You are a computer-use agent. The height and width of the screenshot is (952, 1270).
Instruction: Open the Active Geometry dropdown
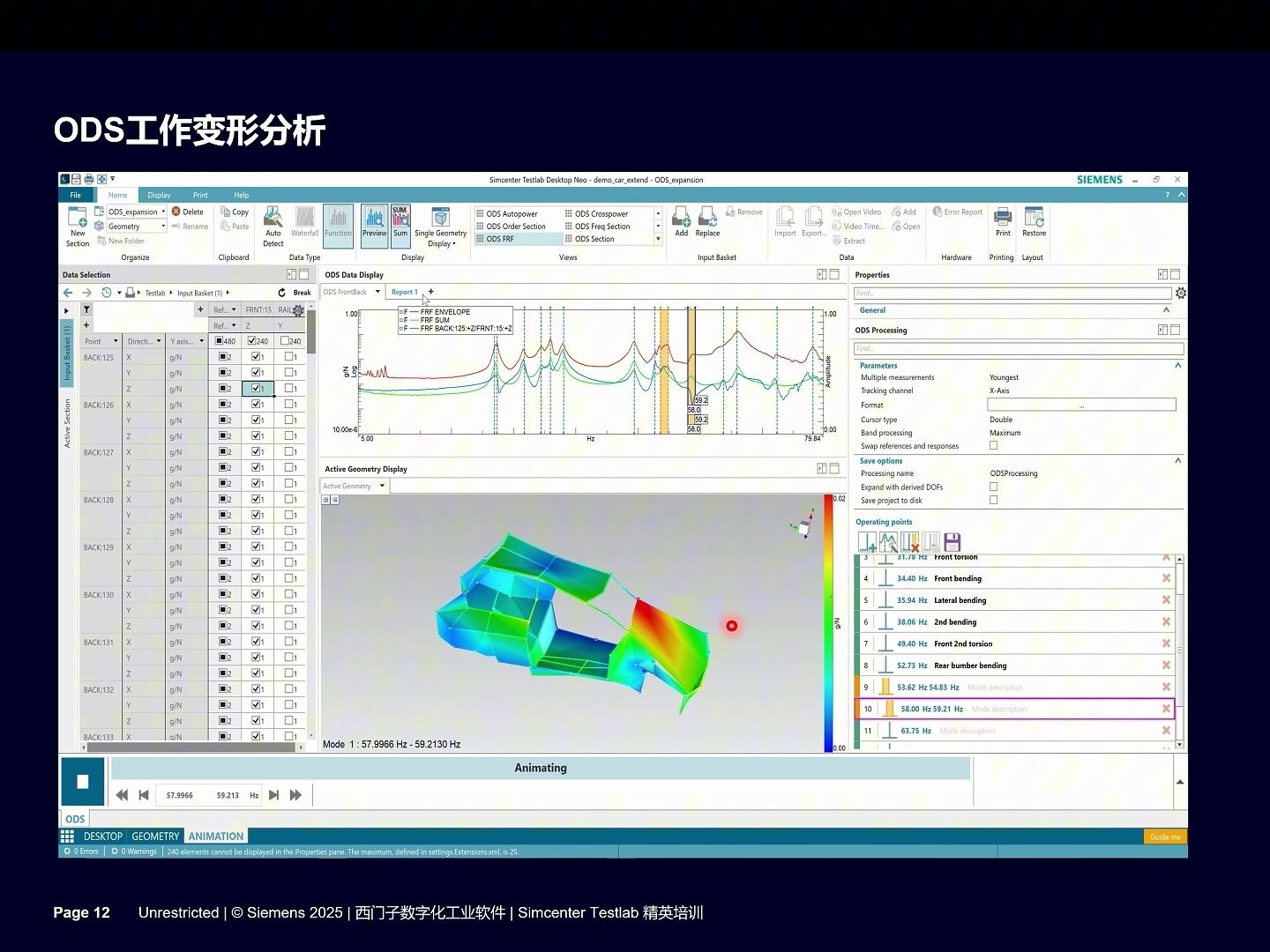[382, 486]
